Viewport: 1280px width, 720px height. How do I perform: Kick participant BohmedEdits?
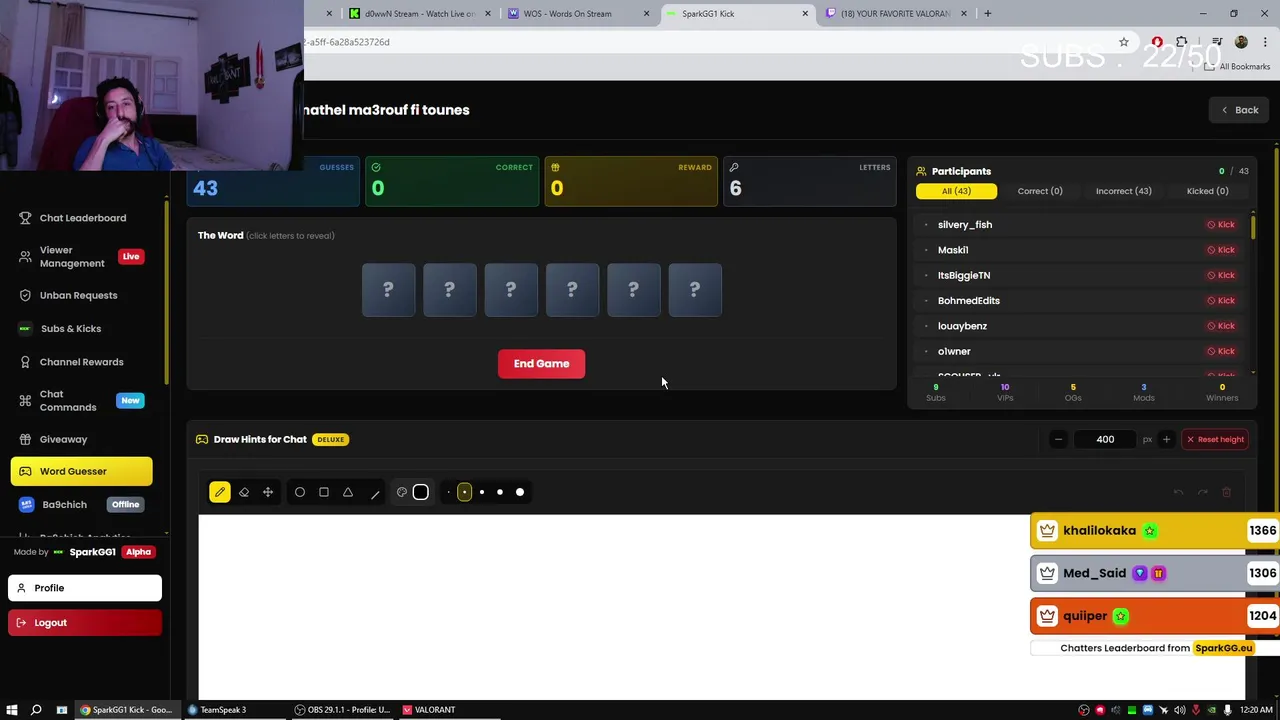pos(1221,300)
